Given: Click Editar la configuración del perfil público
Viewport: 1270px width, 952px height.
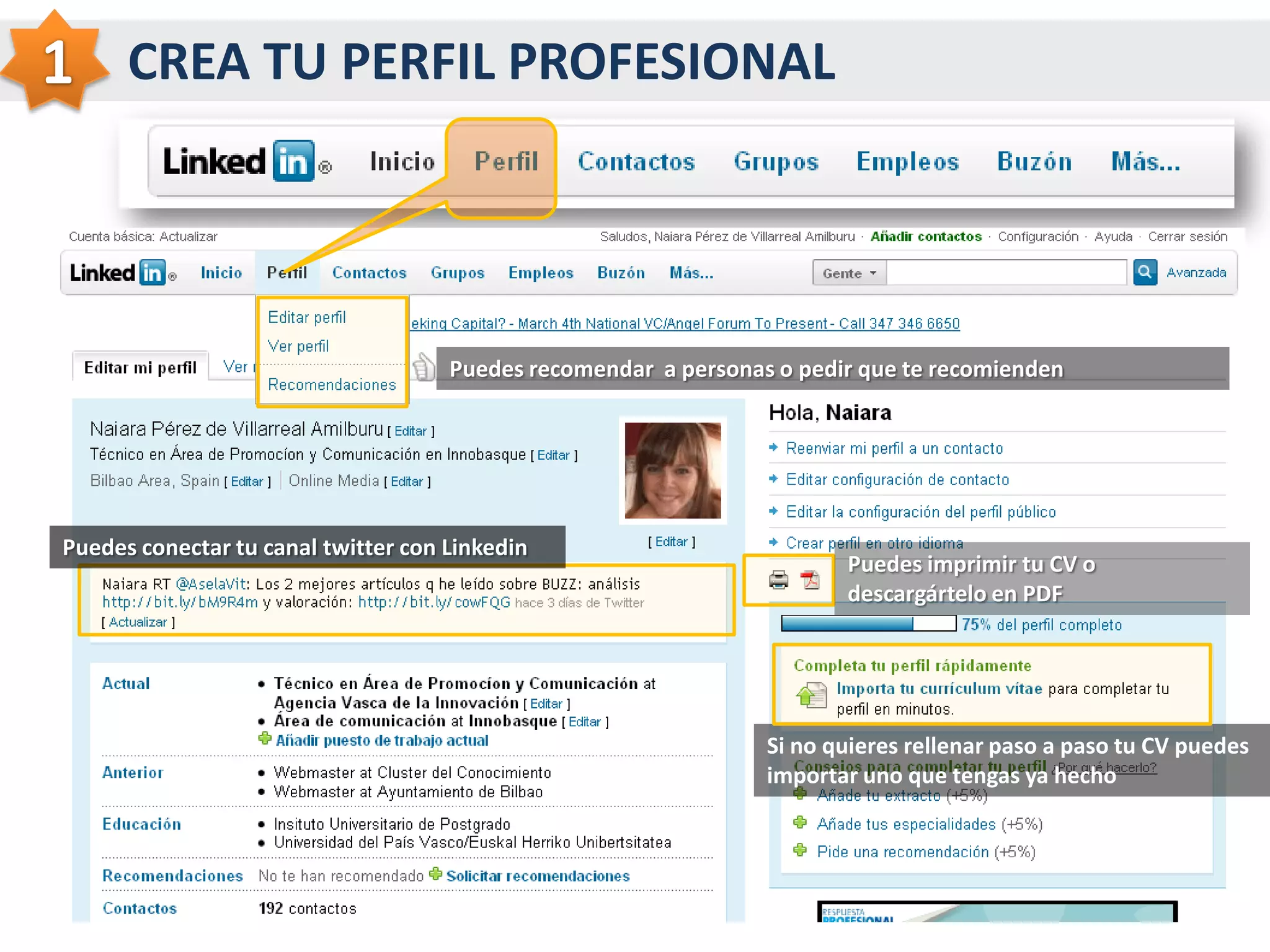Looking at the screenshot, I should point(921,511).
